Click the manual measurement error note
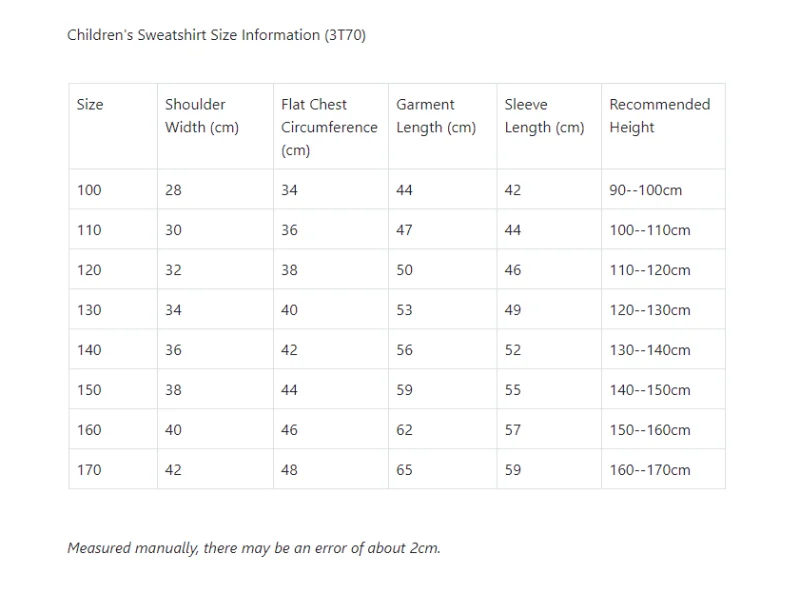This screenshot has height=594, width=800. tap(254, 548)
